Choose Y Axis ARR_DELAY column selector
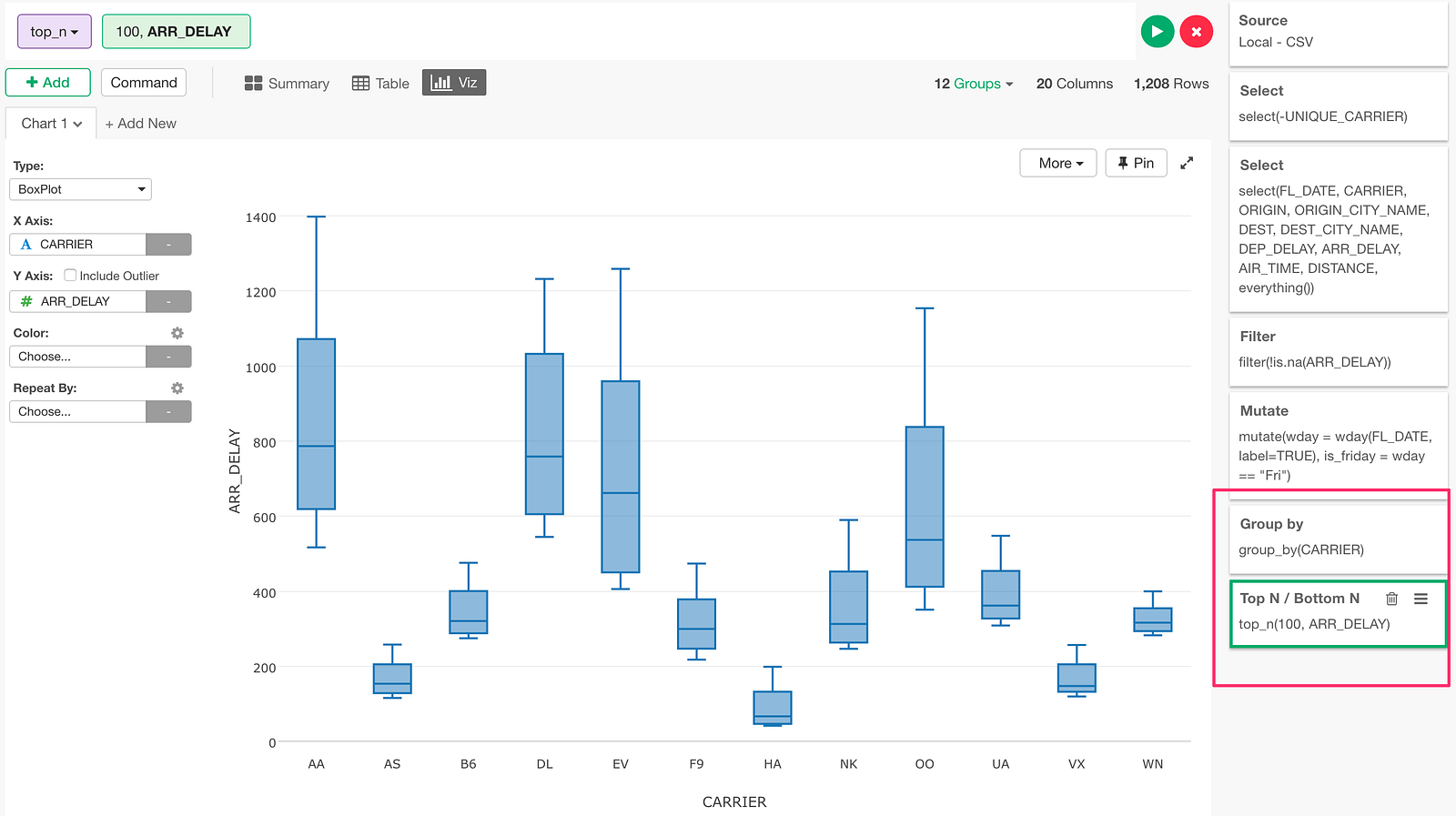The width and height of the screenshot is (1456, 816). point(77,301)
